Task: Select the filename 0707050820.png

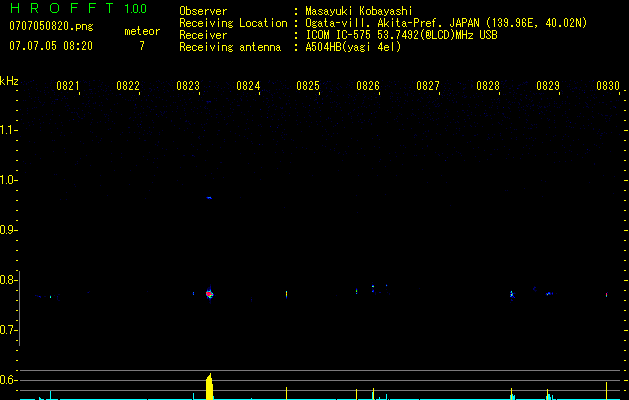Action: click(x=51, y=26)
